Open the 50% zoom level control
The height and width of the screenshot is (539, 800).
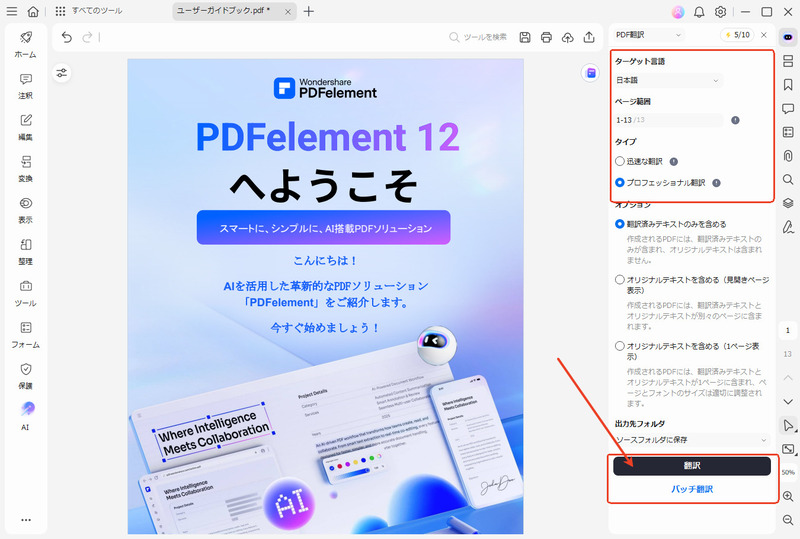pyautogui.click(x=788, y=473)
